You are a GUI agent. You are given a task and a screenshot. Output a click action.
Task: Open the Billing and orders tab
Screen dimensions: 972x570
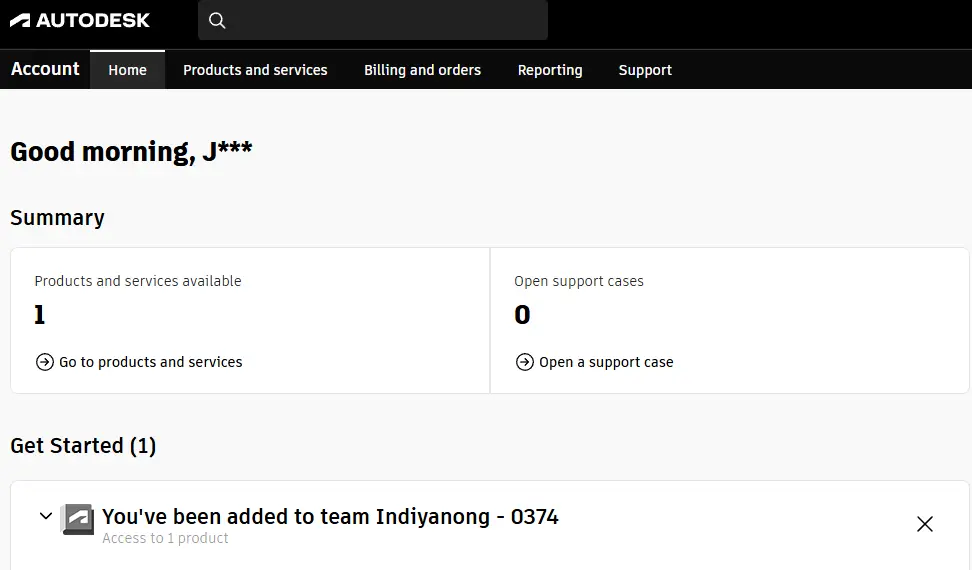pyautogui.click(x=423, y=70)
